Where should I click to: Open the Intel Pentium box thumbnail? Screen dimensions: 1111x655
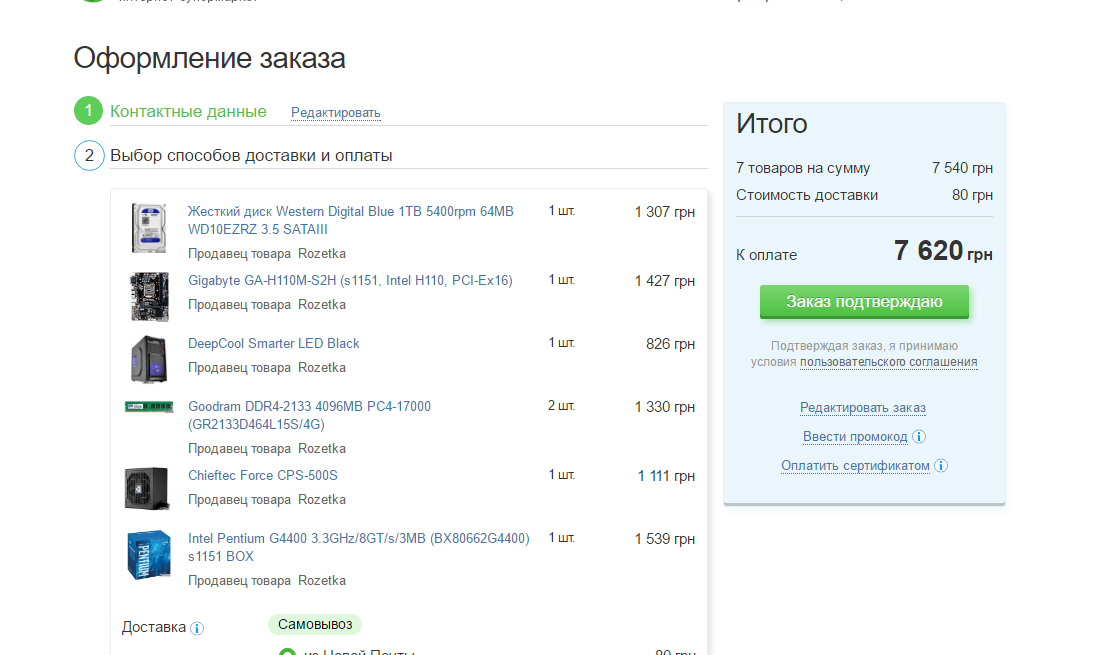[x=149, y=554]
